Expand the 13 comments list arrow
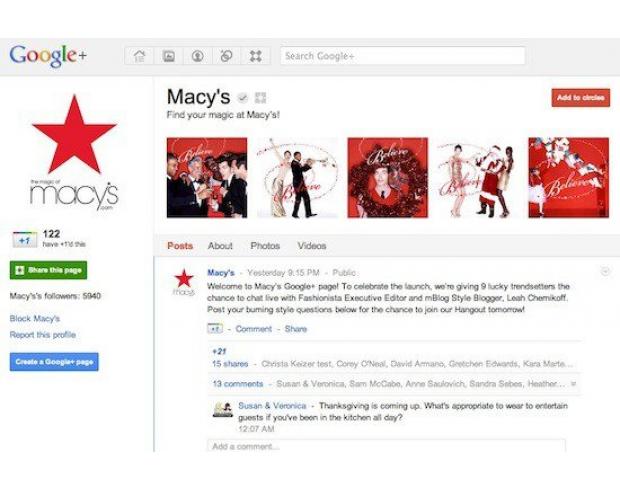The height and width of the screenshot is (490, 620). pyautogui.click(x=573, y=384)
